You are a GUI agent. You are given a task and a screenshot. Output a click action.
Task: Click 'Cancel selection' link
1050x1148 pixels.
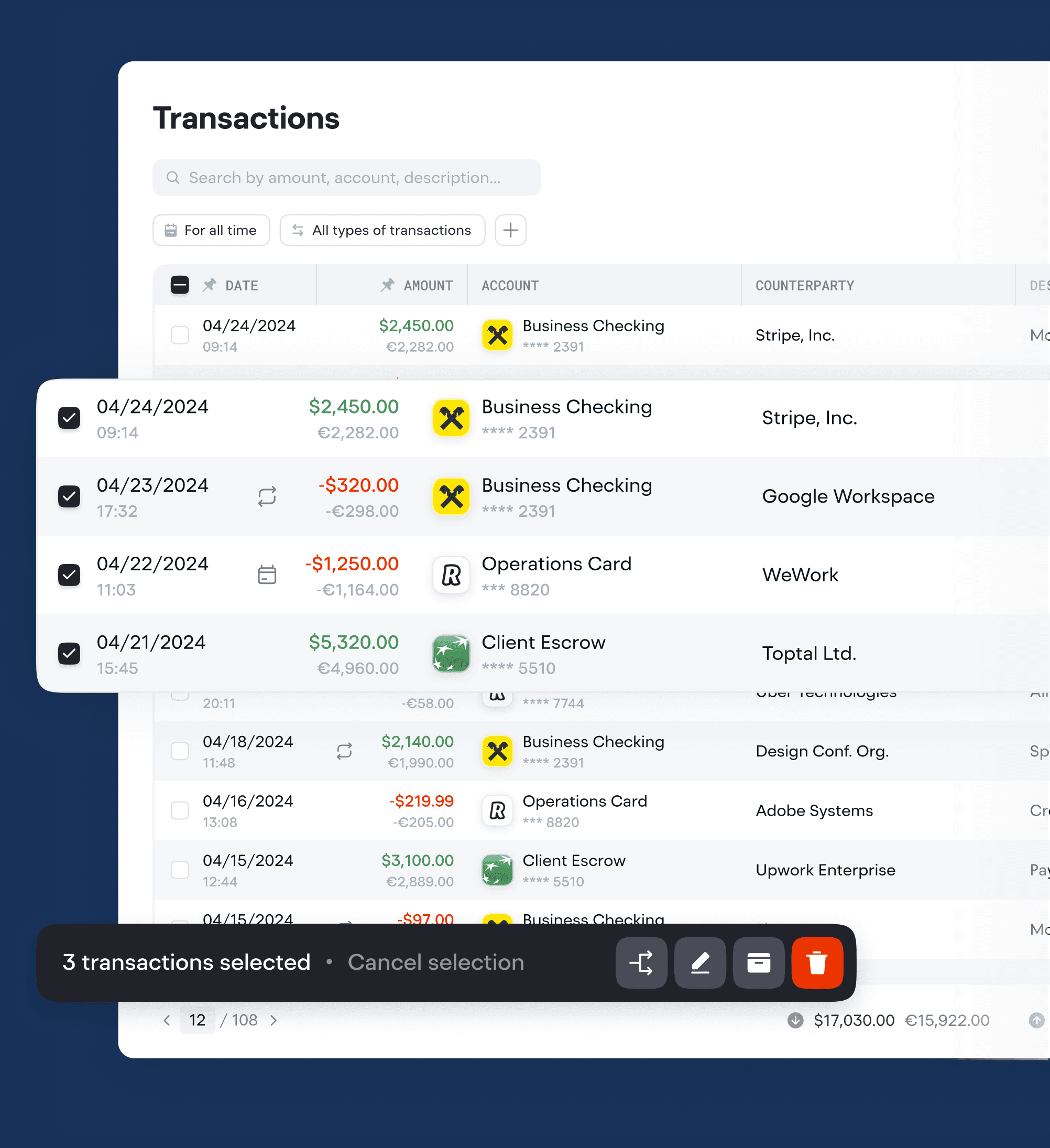[x=436, y=962]
